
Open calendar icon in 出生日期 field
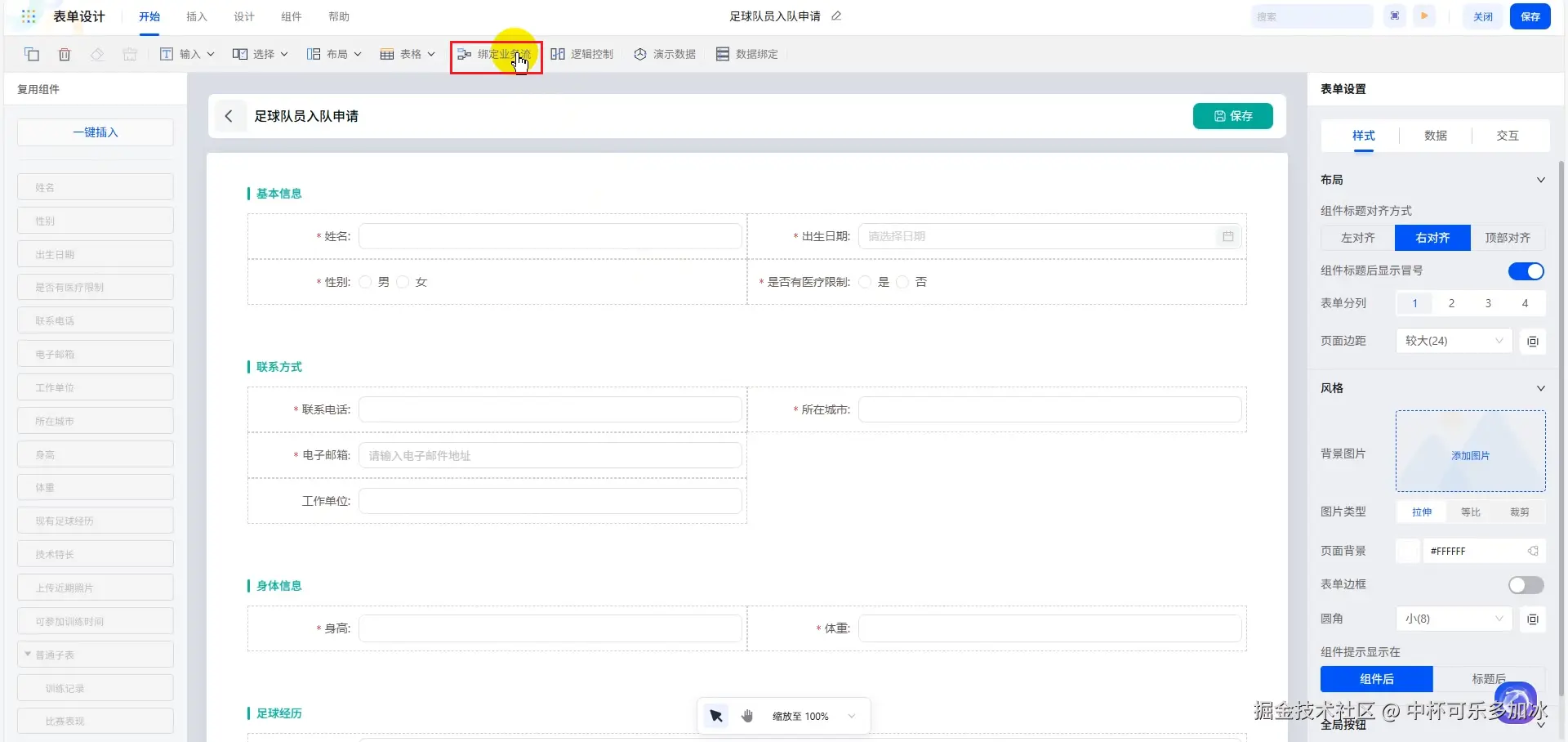point(1227,236)
